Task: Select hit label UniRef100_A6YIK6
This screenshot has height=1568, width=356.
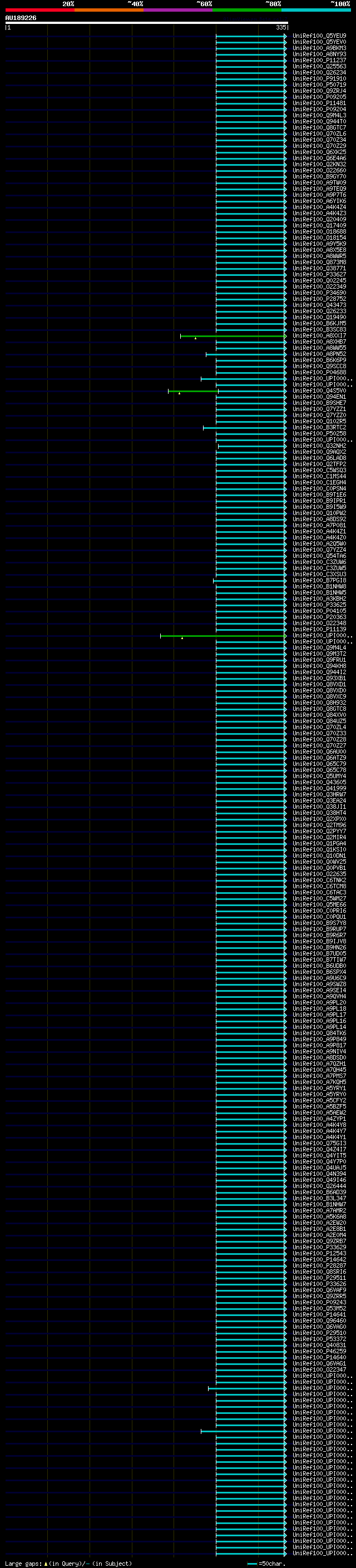Action: (319, 201)
